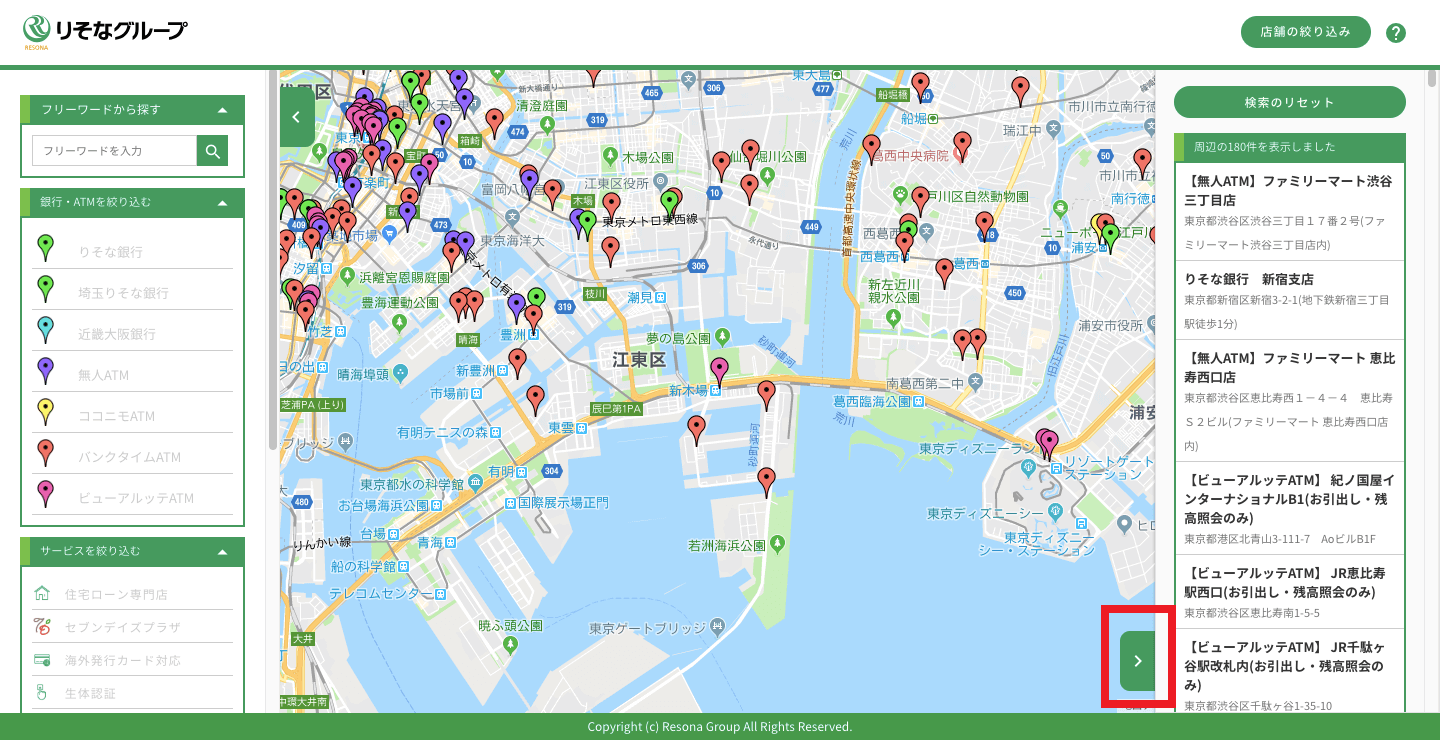Open JR恵比寿駅西口 ATM result

(1290, 592)
